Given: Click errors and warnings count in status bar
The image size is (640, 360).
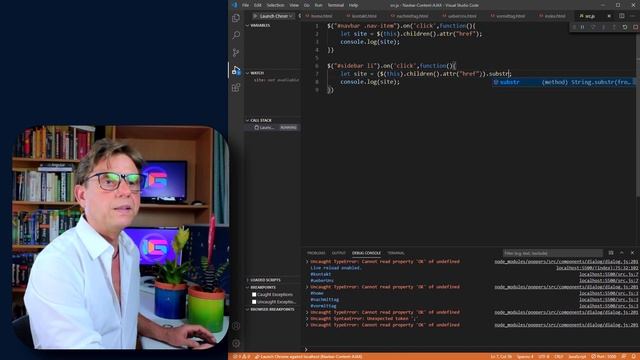Looking at the screenshot, I should [x=242, y=356].
